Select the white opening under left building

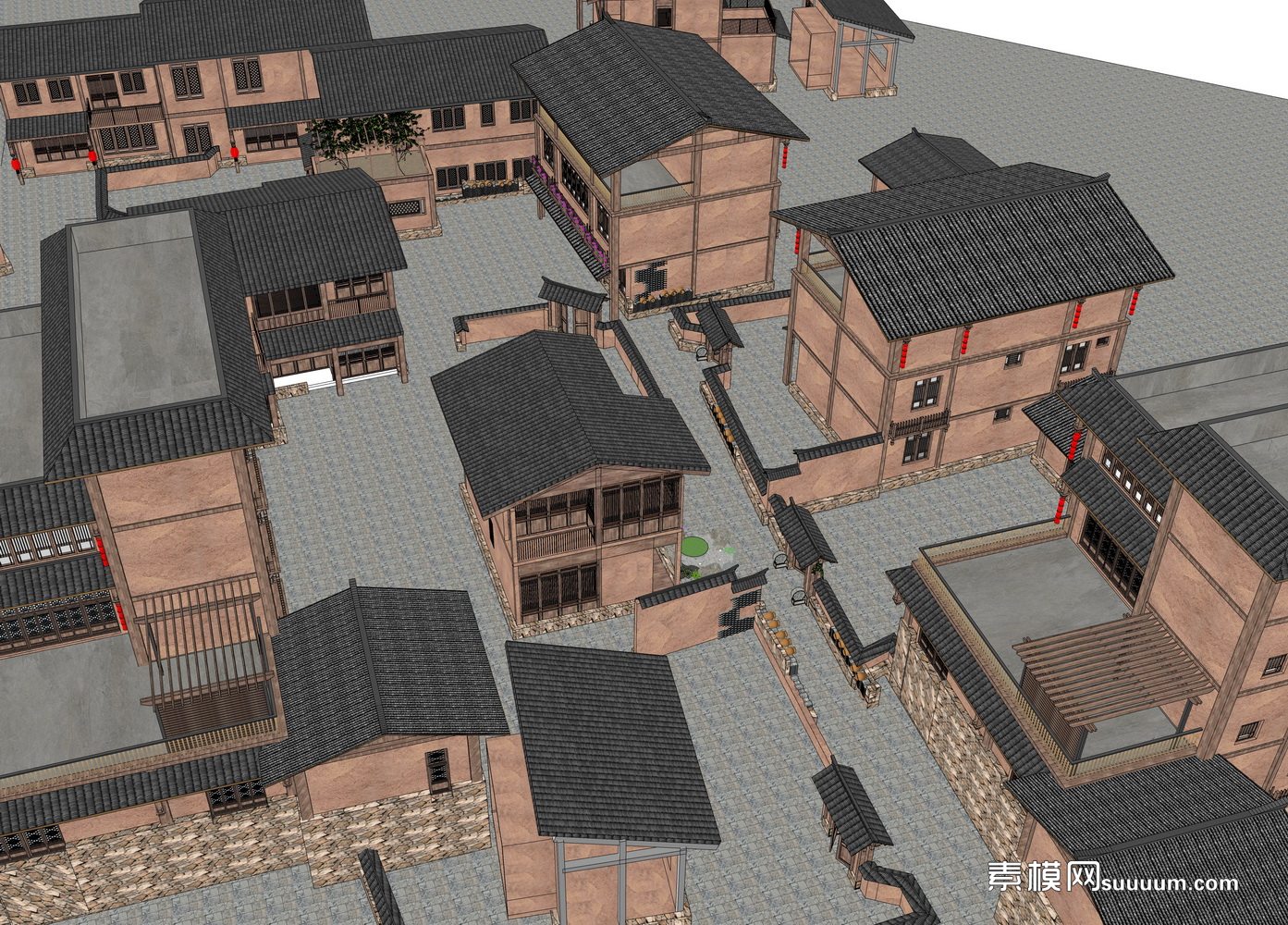pyautogui.click(x=303, y=377)
